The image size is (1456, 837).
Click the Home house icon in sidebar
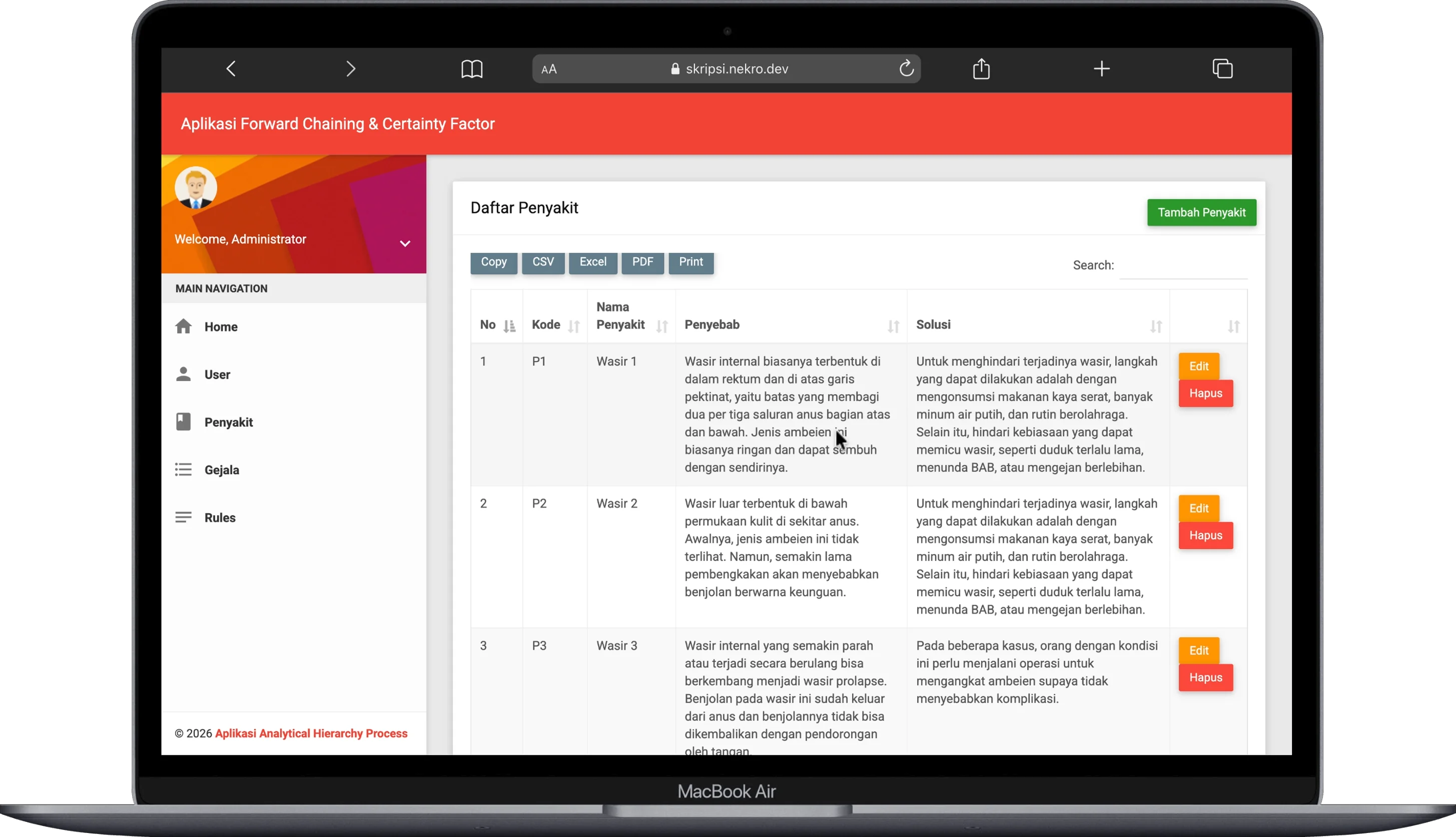click(x=183, y=326)
